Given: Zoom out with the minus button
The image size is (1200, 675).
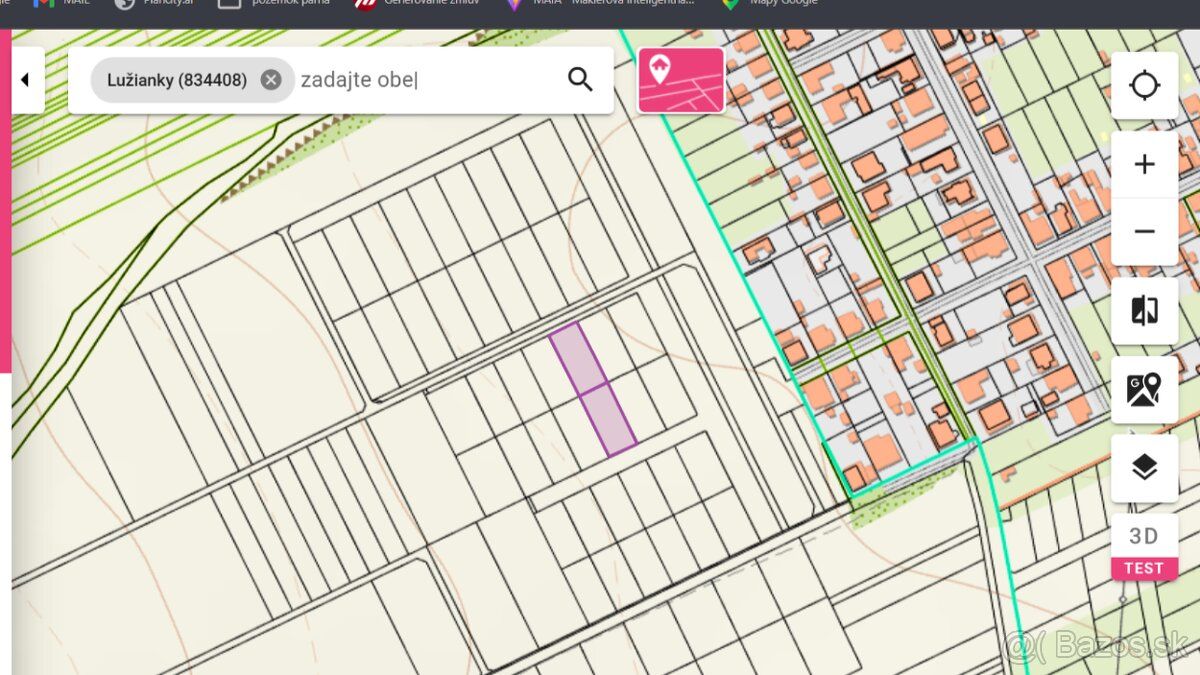Looking at the screenshot, I should [x=1144, y=232].
